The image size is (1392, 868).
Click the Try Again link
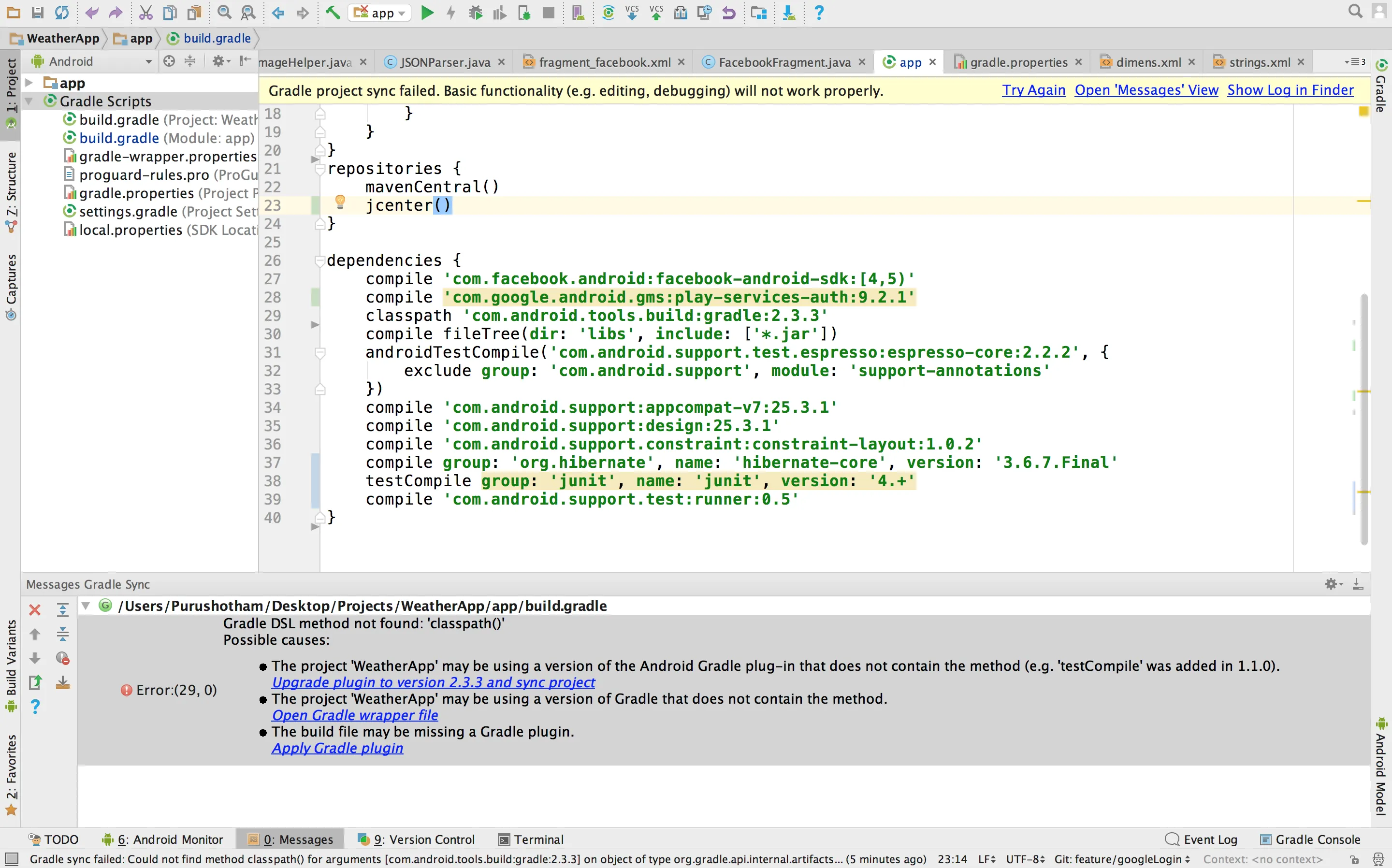pyautogui.click(x=1033, y=91)
